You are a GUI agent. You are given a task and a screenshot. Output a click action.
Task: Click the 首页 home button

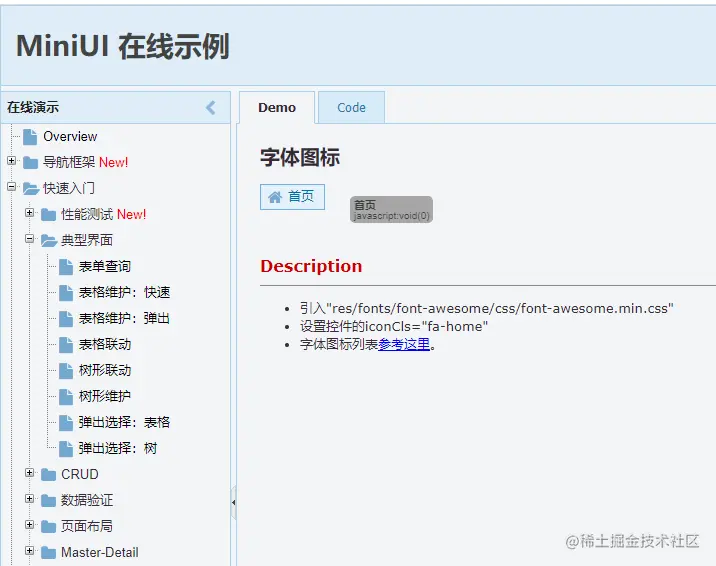tap(292, 197)
